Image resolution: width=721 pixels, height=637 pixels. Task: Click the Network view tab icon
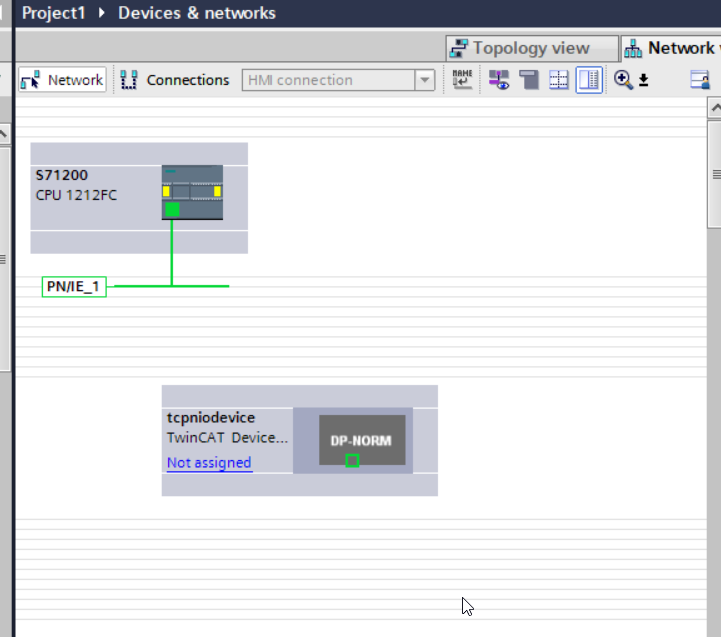(633, 48)
